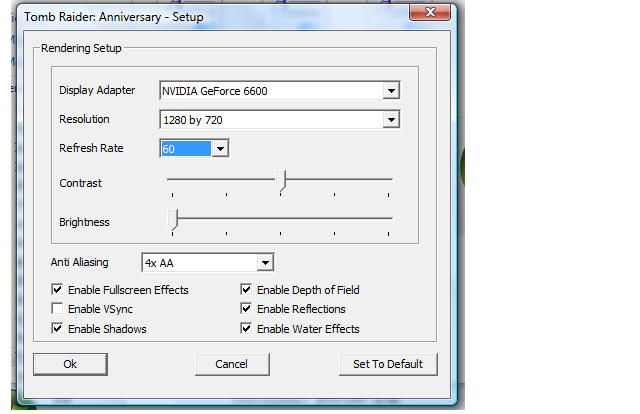
Task: Click the Display Adapter label
Action: (x=97, y=90)
